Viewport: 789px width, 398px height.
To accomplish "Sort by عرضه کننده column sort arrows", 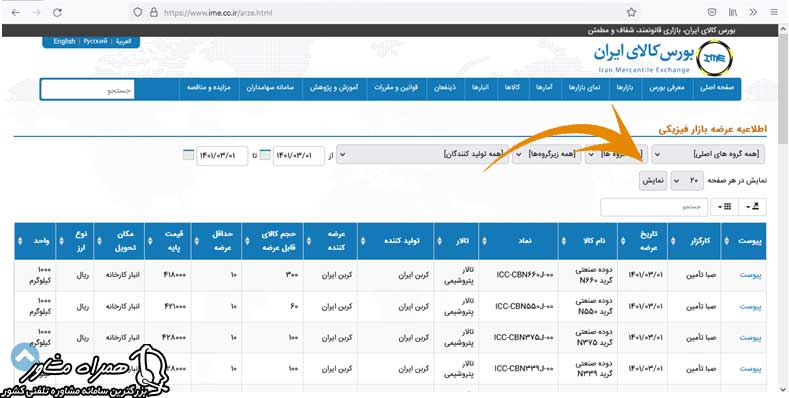I will point(308,241).
